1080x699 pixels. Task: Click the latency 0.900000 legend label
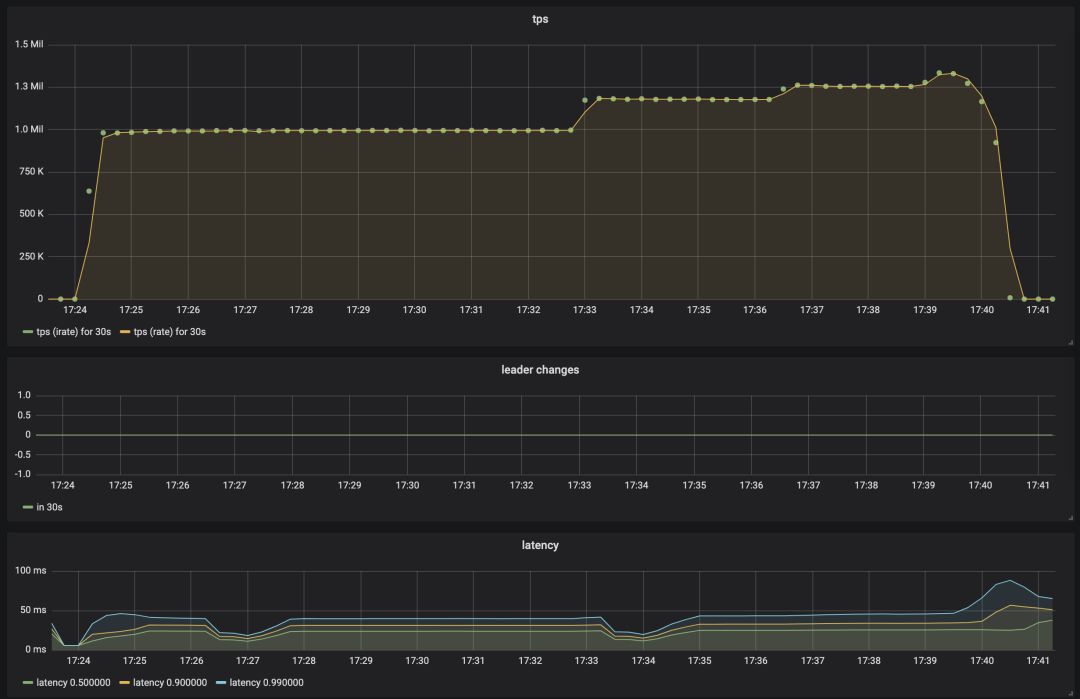point(170,682)
